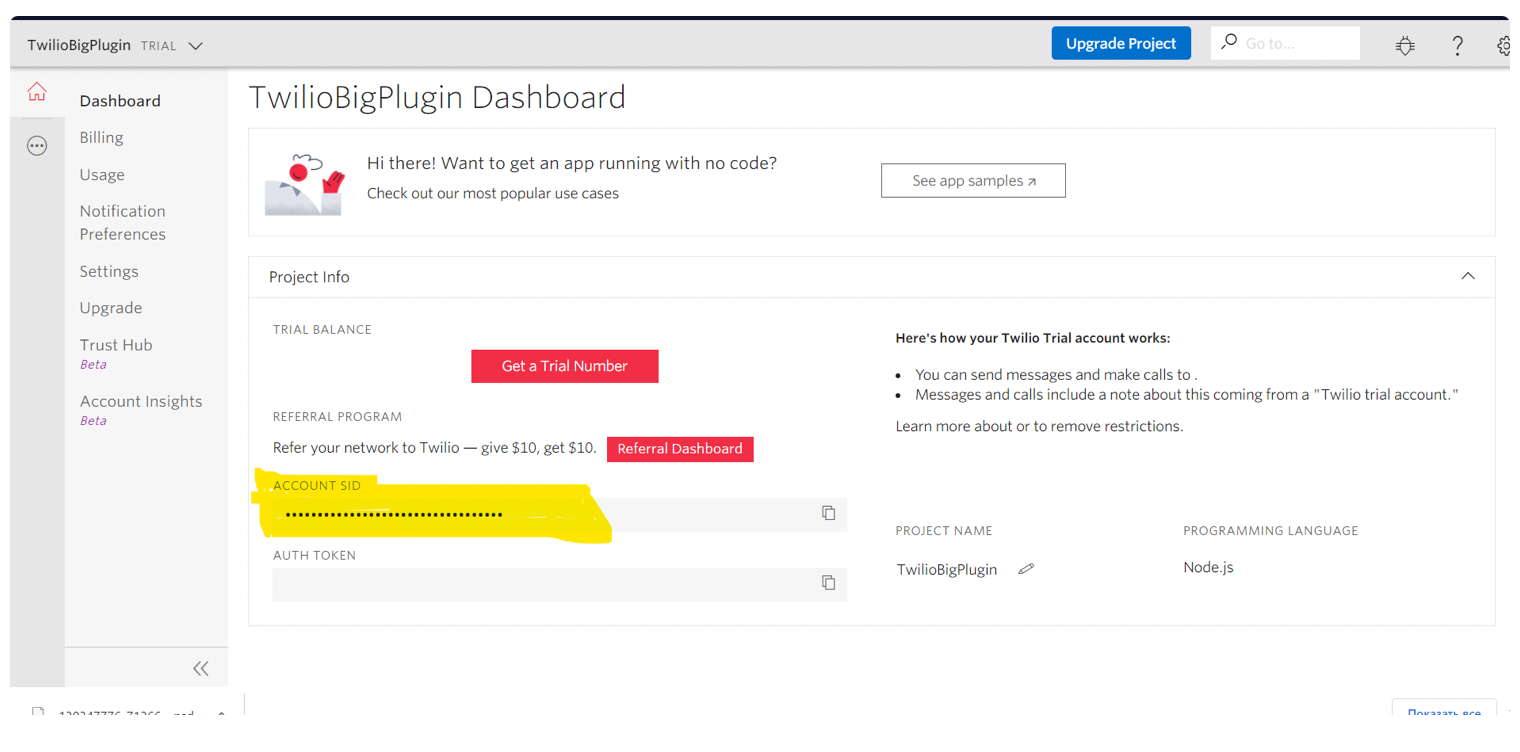The image size is (1520, 752).
Task: Select Dashboard in the sidebar
Action: 120,101
